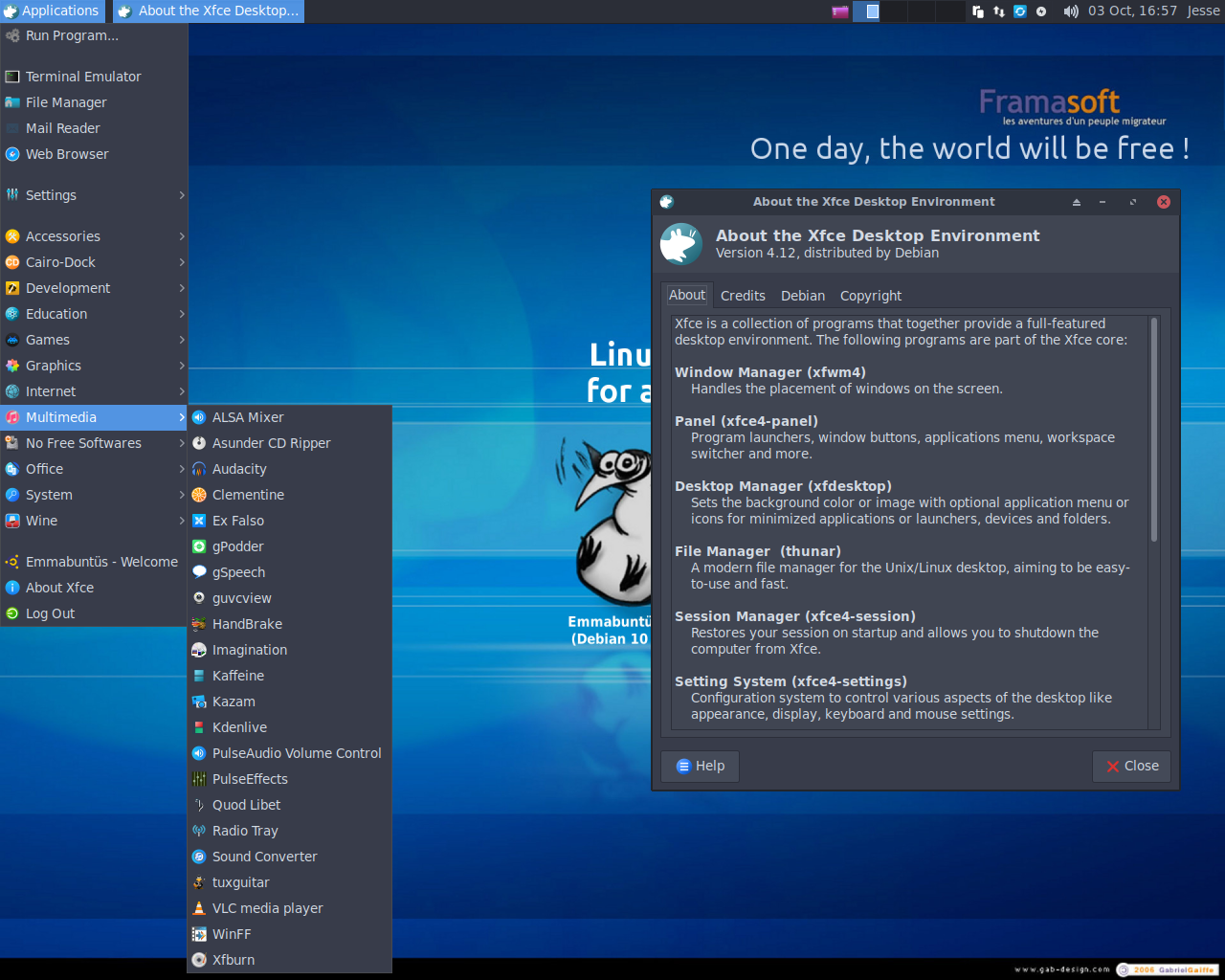Select the About tab
This screenshot has width=1225, height=980.
click(x=687, y=295)
